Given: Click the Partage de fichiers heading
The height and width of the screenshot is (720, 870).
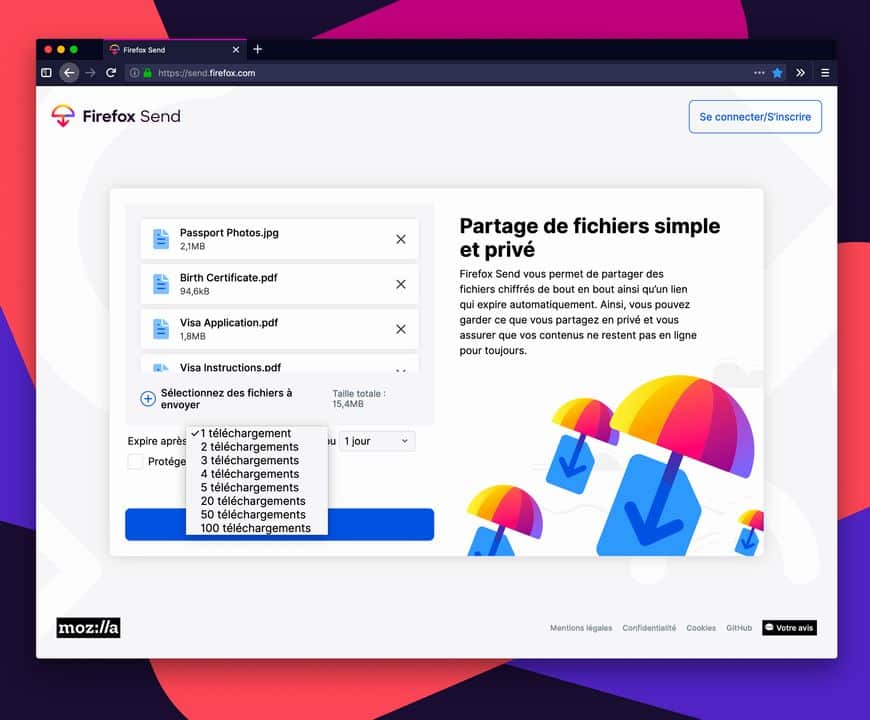Looking at the screenshot, I should click(x=590, y=237).
